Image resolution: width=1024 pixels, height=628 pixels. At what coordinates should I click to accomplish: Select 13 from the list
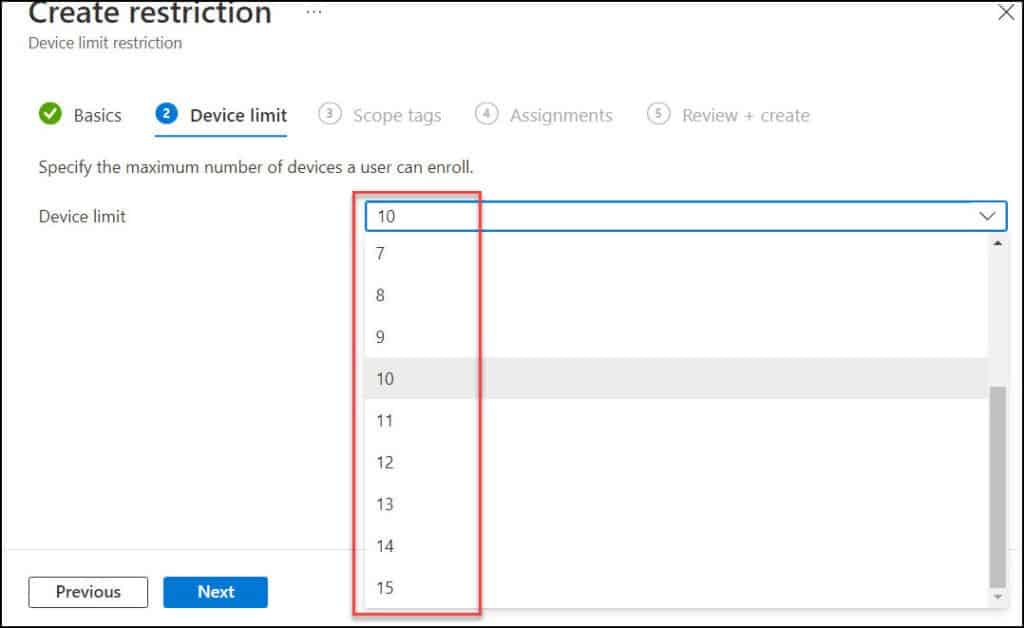(385, 505)
